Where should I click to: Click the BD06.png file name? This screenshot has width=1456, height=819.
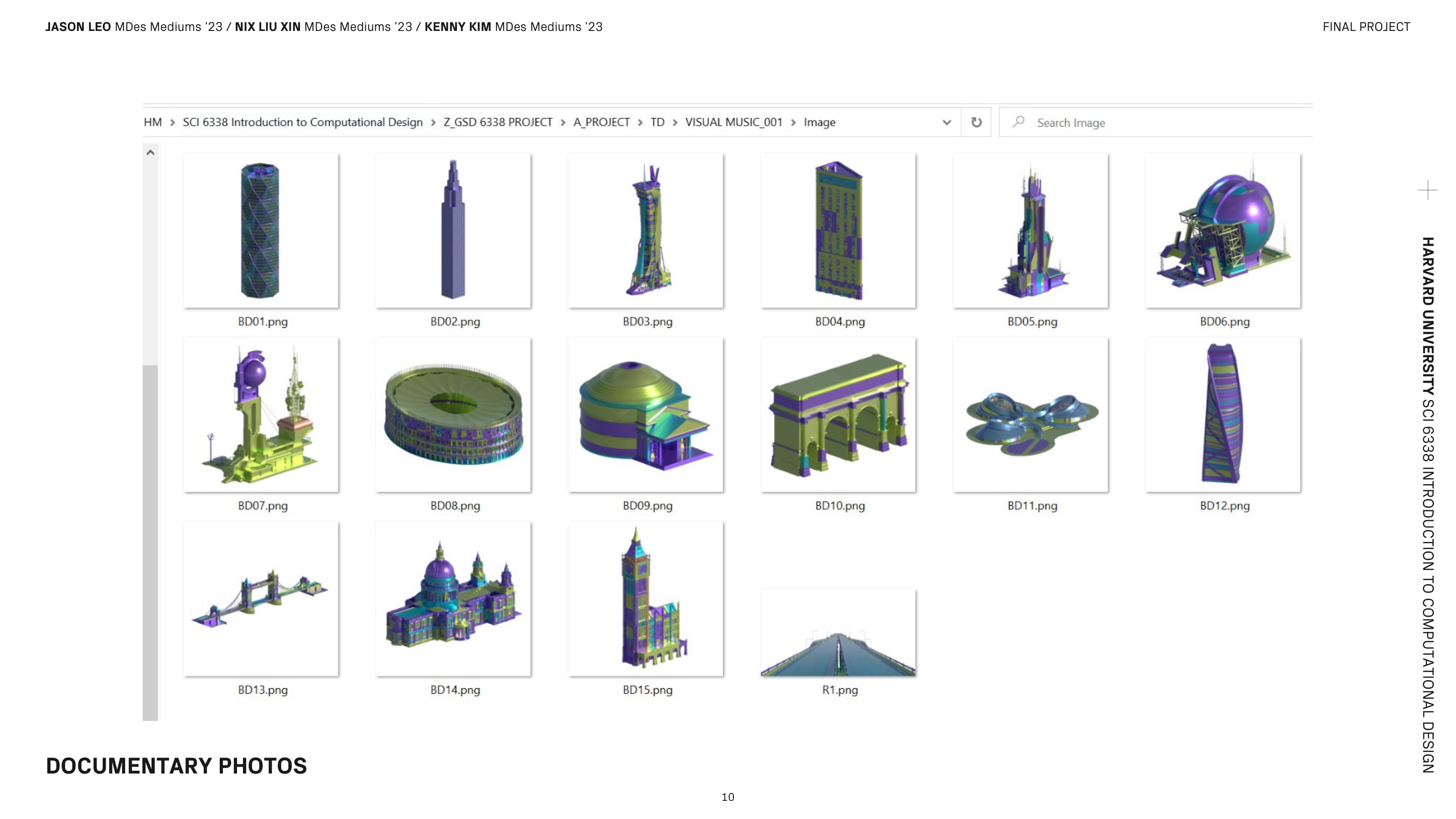tap(1225, 322)
